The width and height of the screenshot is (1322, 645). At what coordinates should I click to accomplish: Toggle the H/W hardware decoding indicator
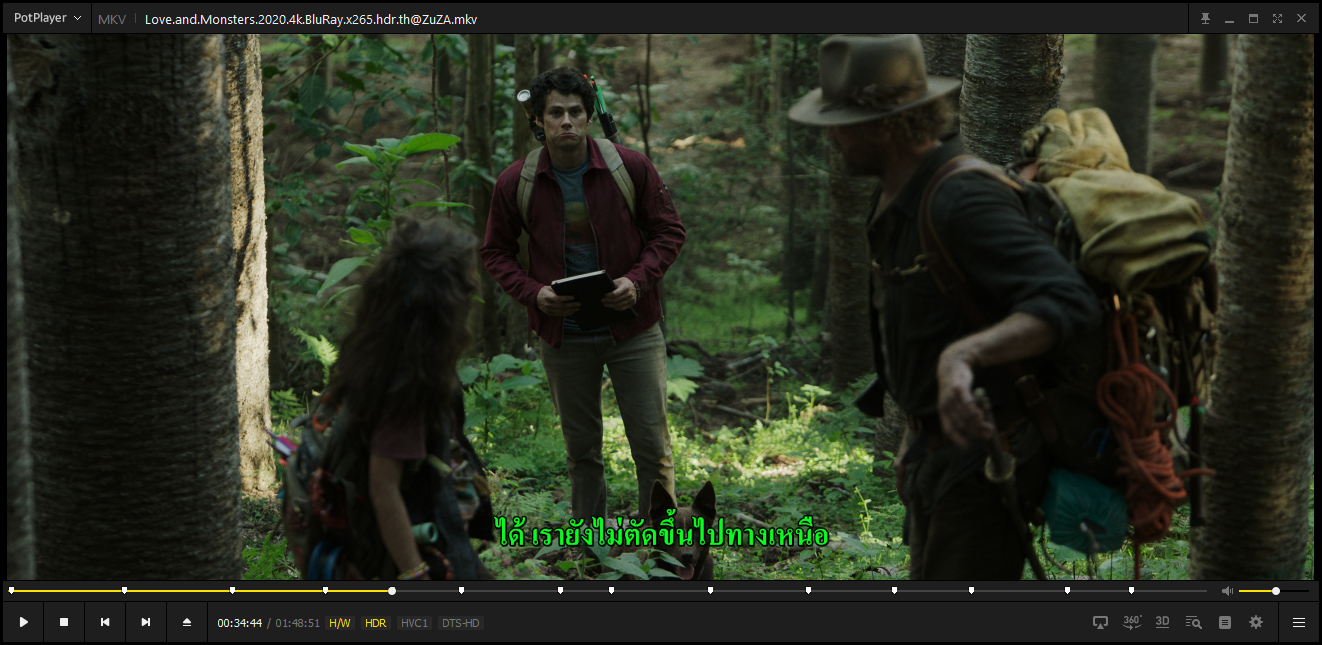(340, 623)
